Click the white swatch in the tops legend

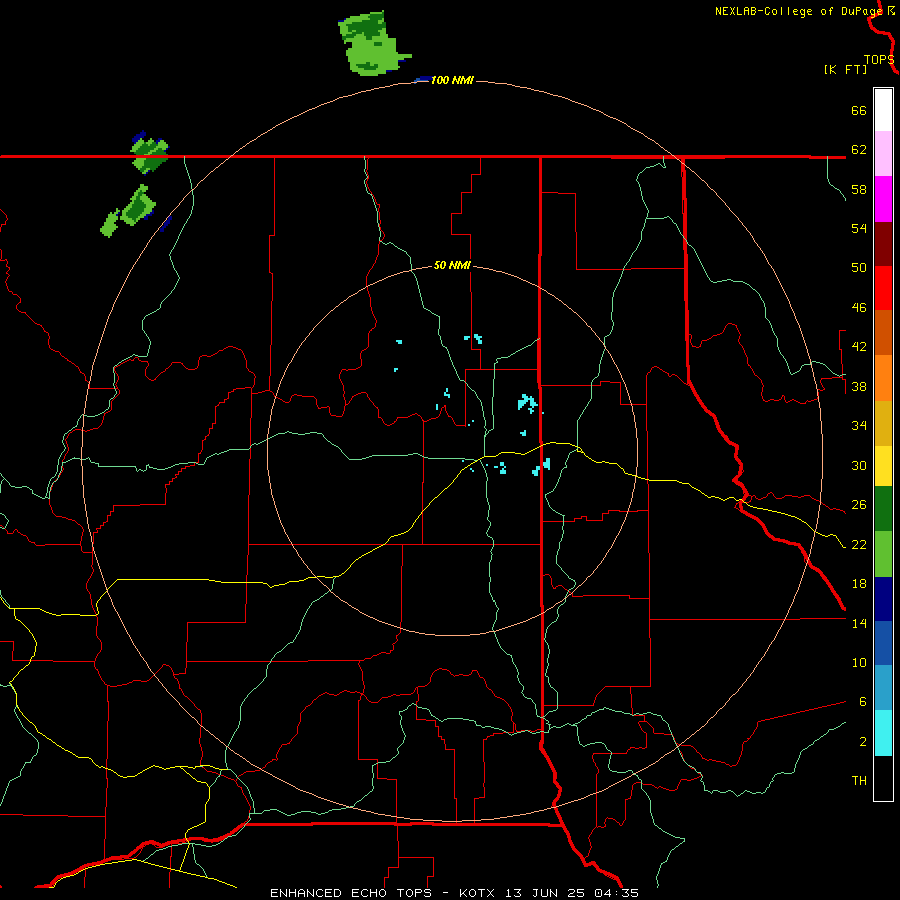(x=883, y=110)
